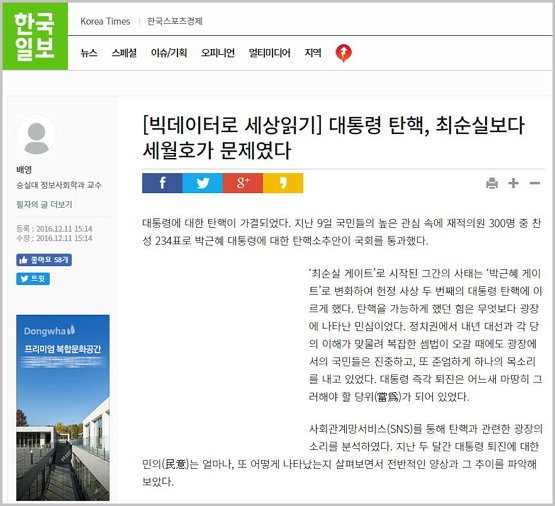Click the Facebook 좋아요 58개 button
The height and width of the screenshot is (506, 555).
[44, 260]
